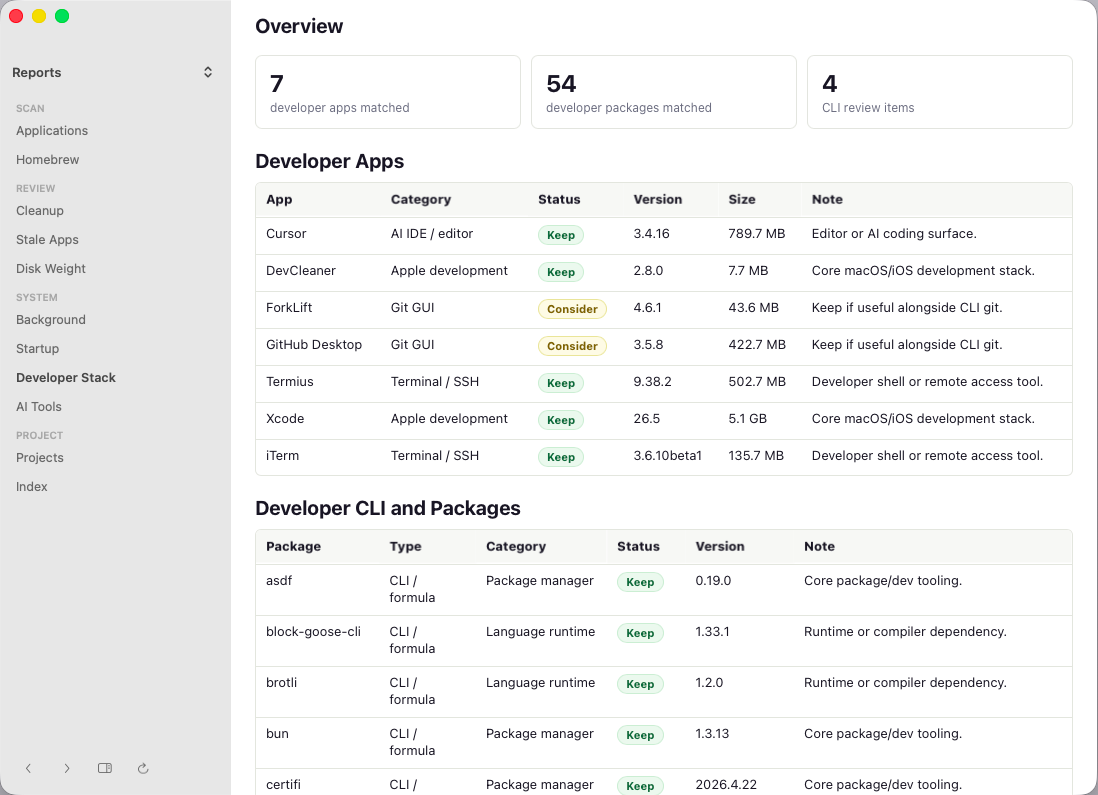Image resolution: width=1098 pixels, height=795 pixels.
Task: Click the 789.7 MB size value
Action: (756, 234)
